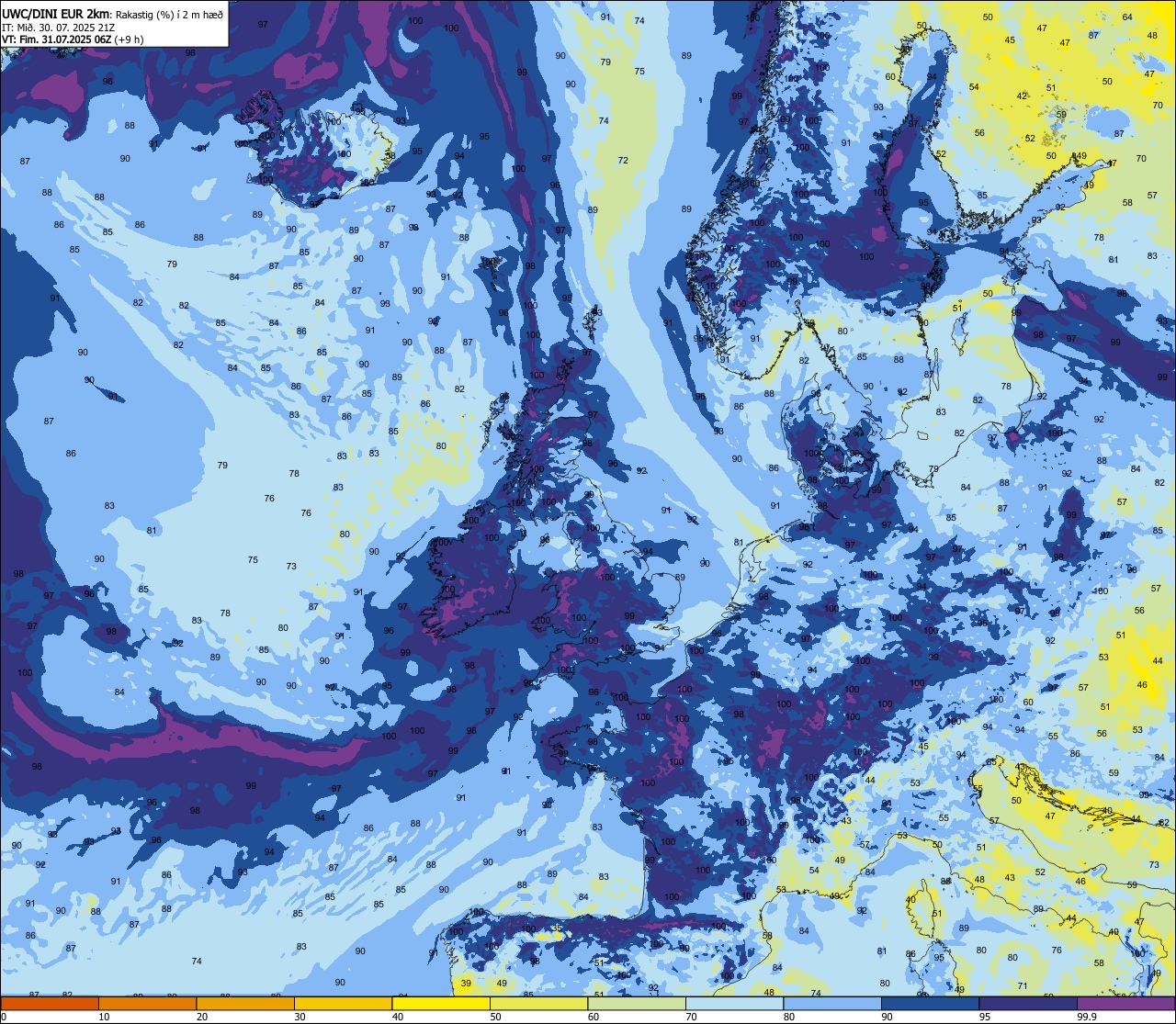Click the '95' legend scale label
1176x1024 pixels.
click(x=985, y=1017)
